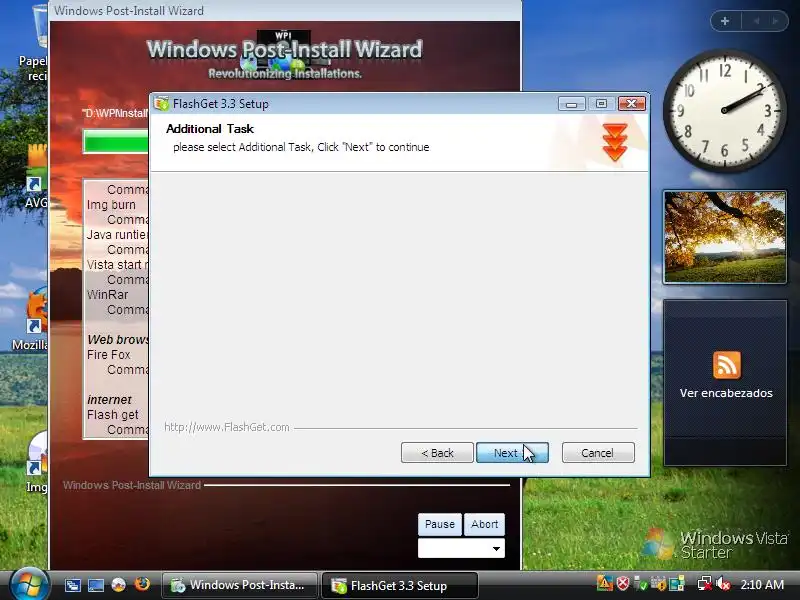The height and width of the screenshot is (600, 800).
Task: Open the red security shield tray icon
Action: [623, 583]
